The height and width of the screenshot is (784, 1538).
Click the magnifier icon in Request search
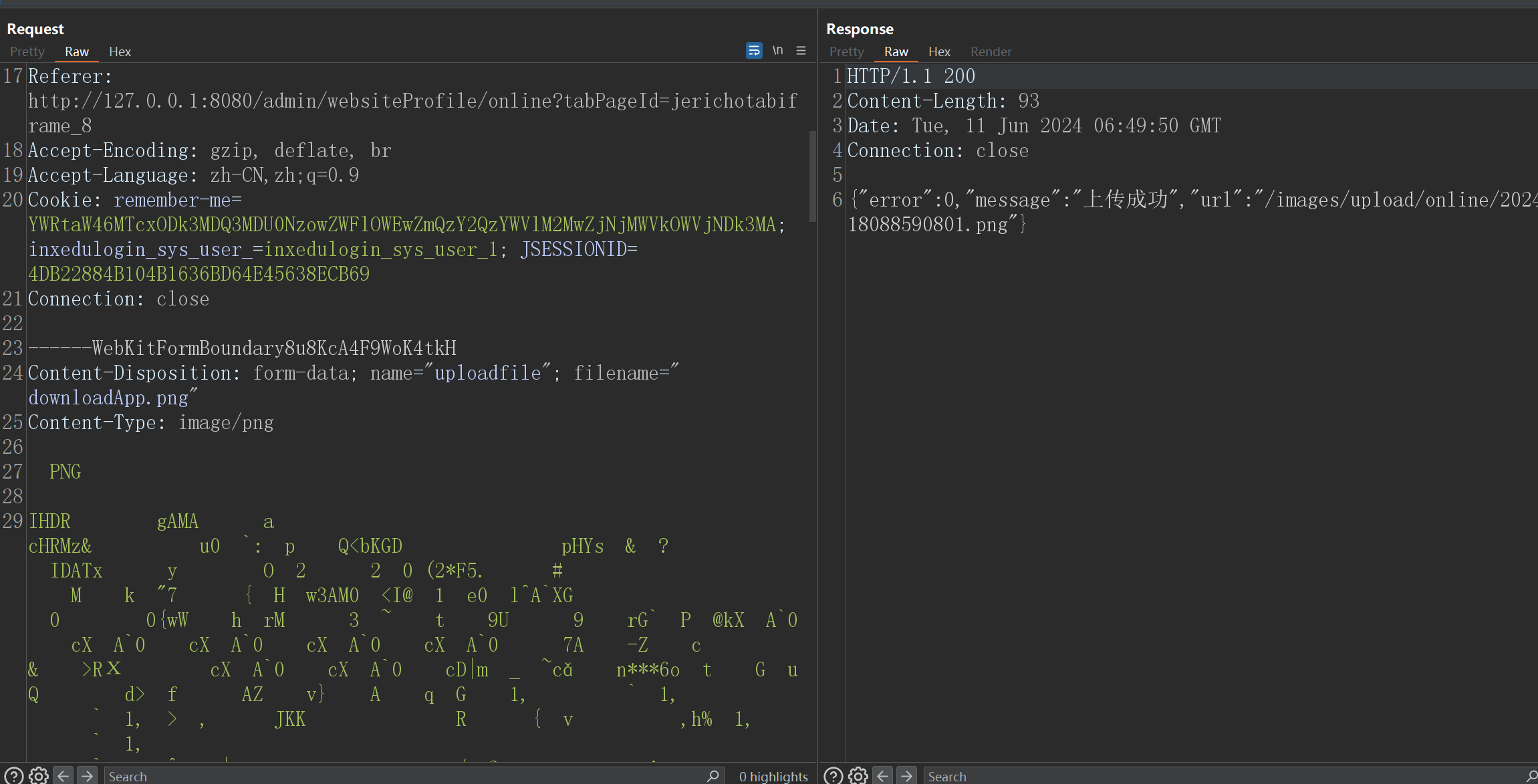(713, 775)
